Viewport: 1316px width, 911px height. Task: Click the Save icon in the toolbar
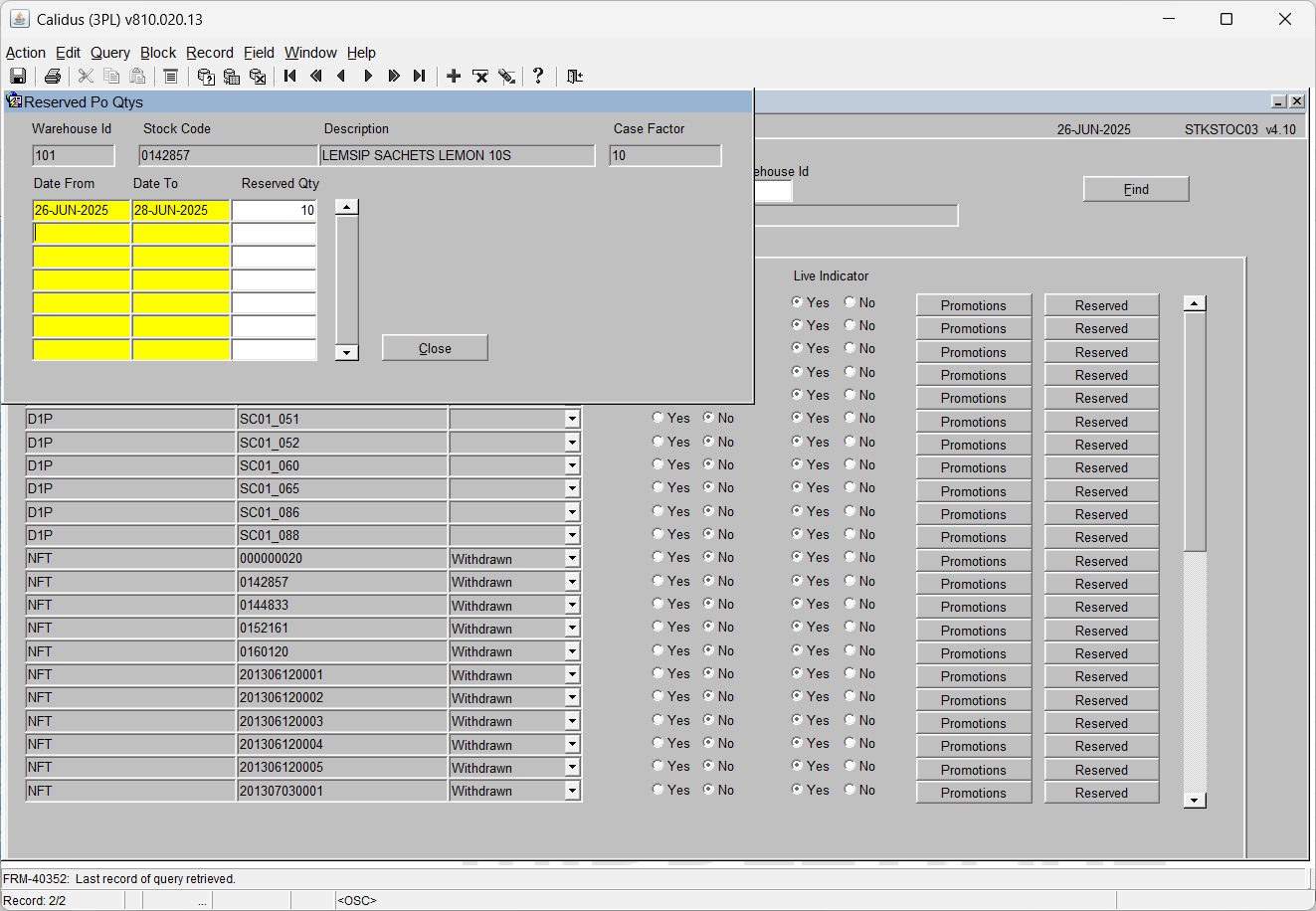coord(18,77)
